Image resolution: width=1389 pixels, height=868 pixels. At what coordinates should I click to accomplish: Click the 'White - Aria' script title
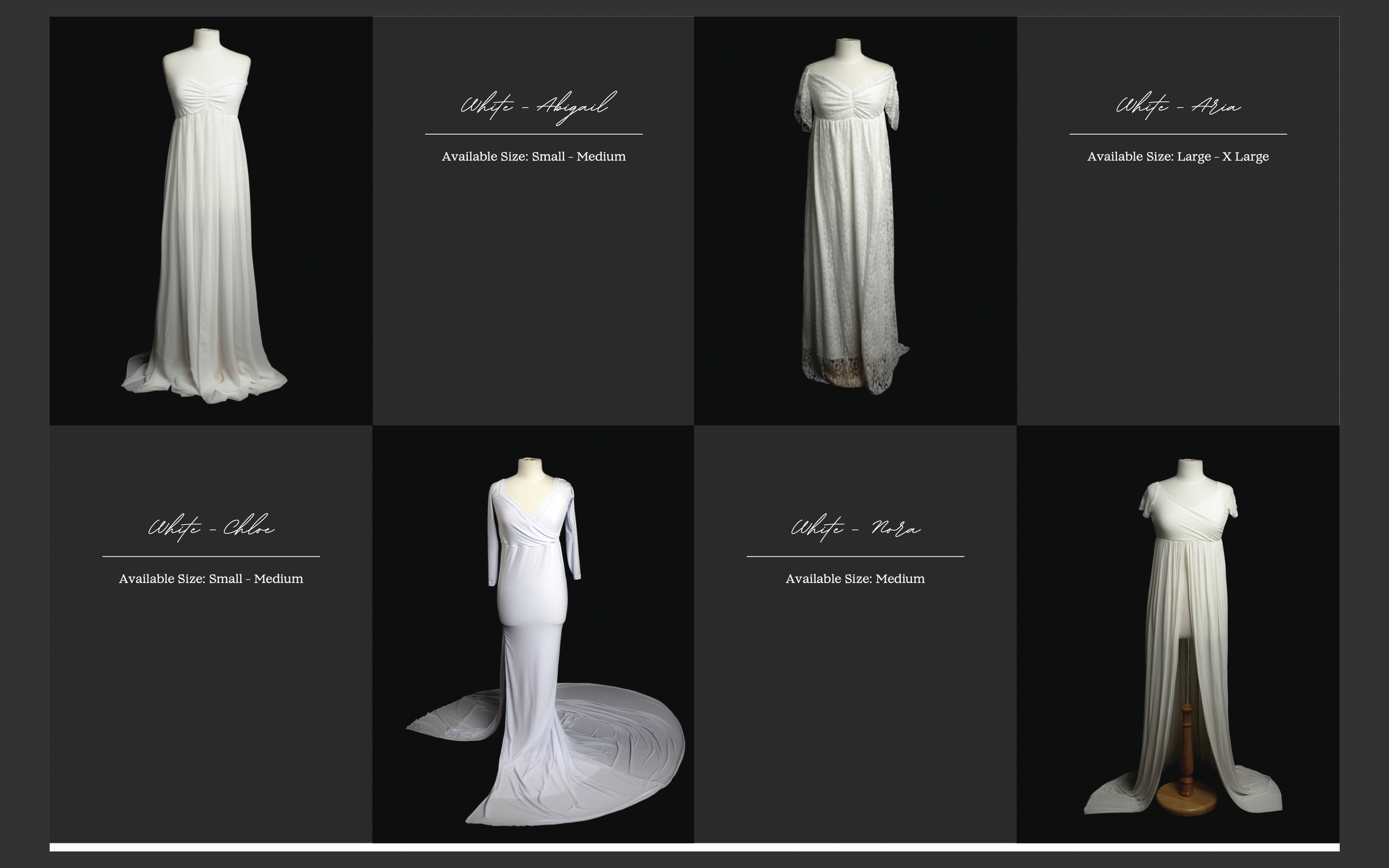(1178, 106)
